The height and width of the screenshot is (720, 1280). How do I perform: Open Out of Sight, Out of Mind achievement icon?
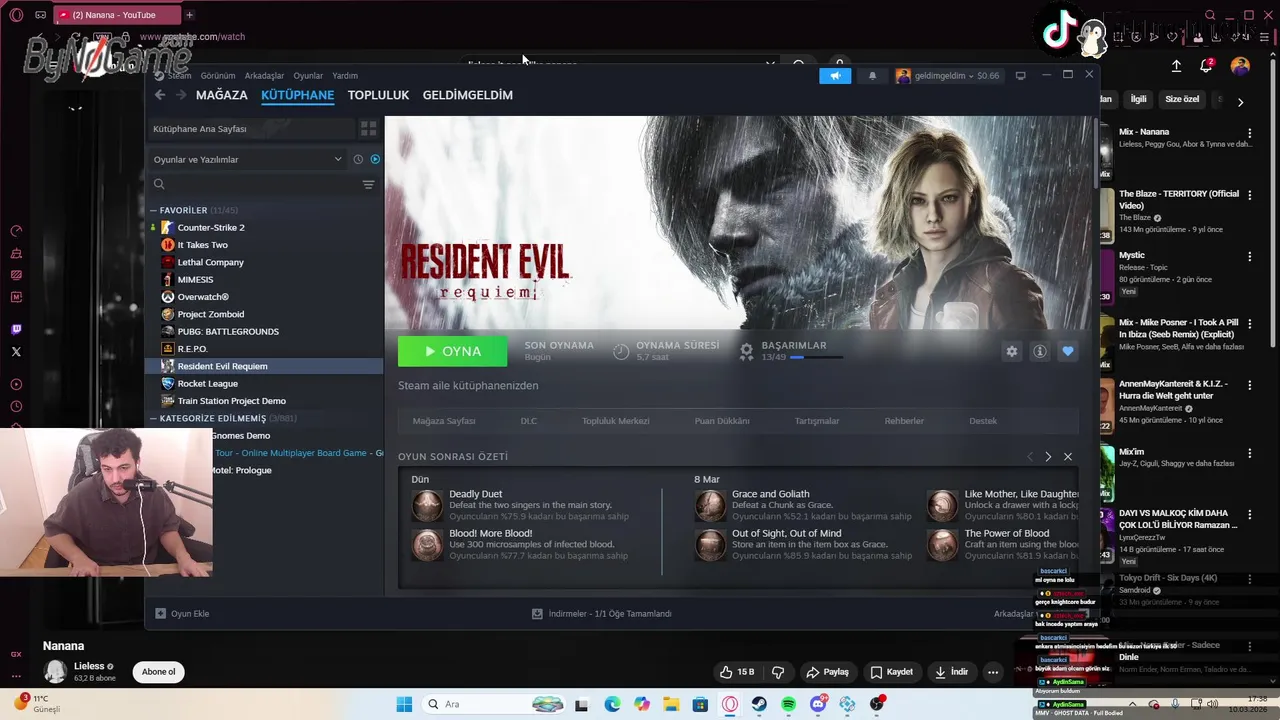(710, 545)
